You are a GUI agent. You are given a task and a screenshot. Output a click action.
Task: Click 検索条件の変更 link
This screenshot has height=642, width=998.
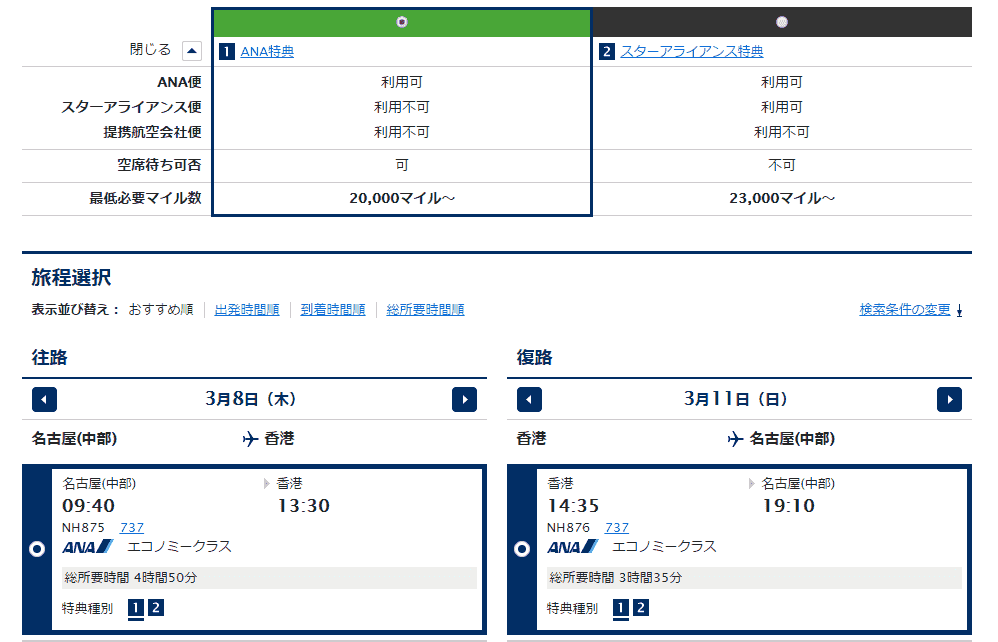(x=904, y=310)
